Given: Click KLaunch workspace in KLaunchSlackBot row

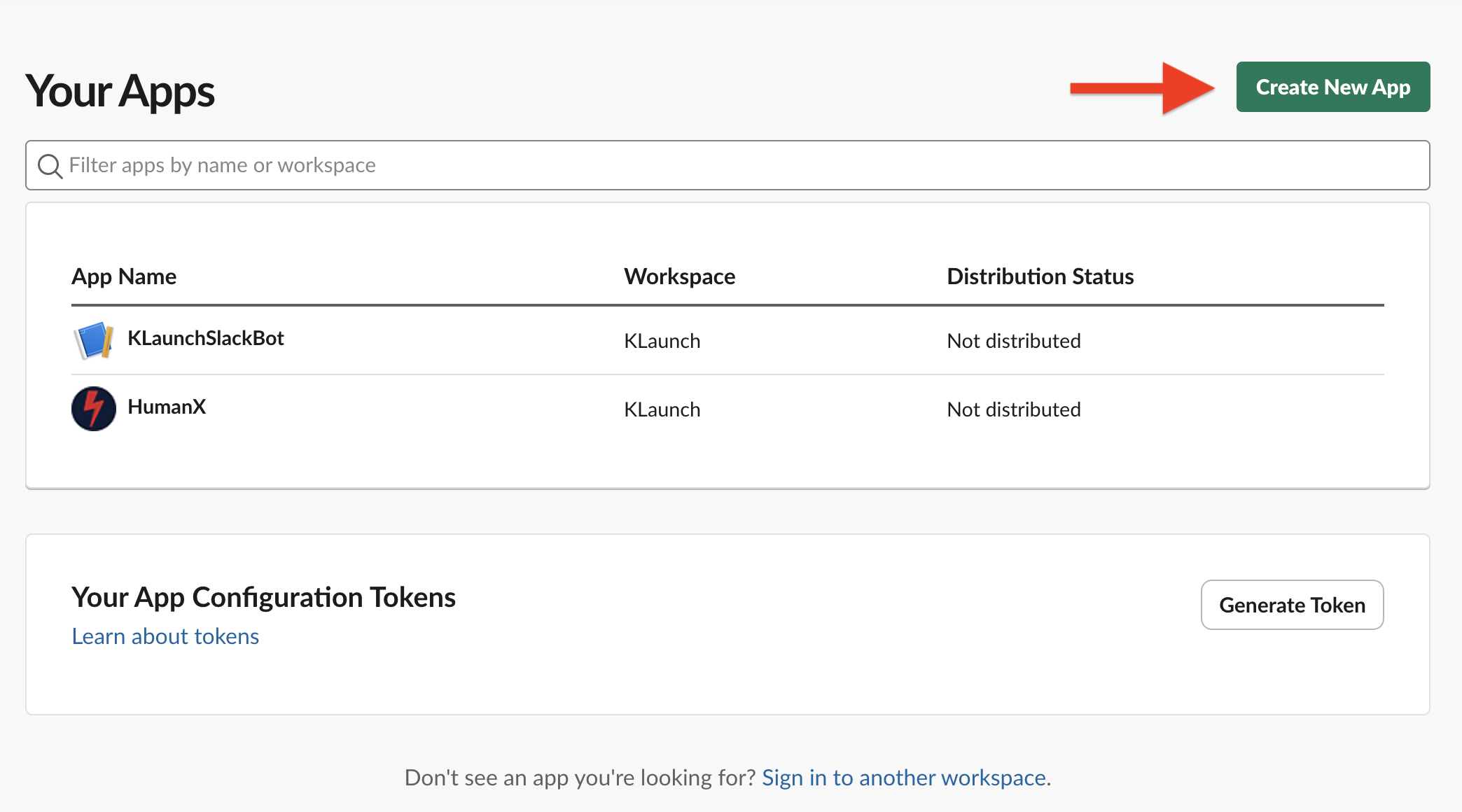Looking at the screenshot, I should pyautogui.click(x=662, y=341).
